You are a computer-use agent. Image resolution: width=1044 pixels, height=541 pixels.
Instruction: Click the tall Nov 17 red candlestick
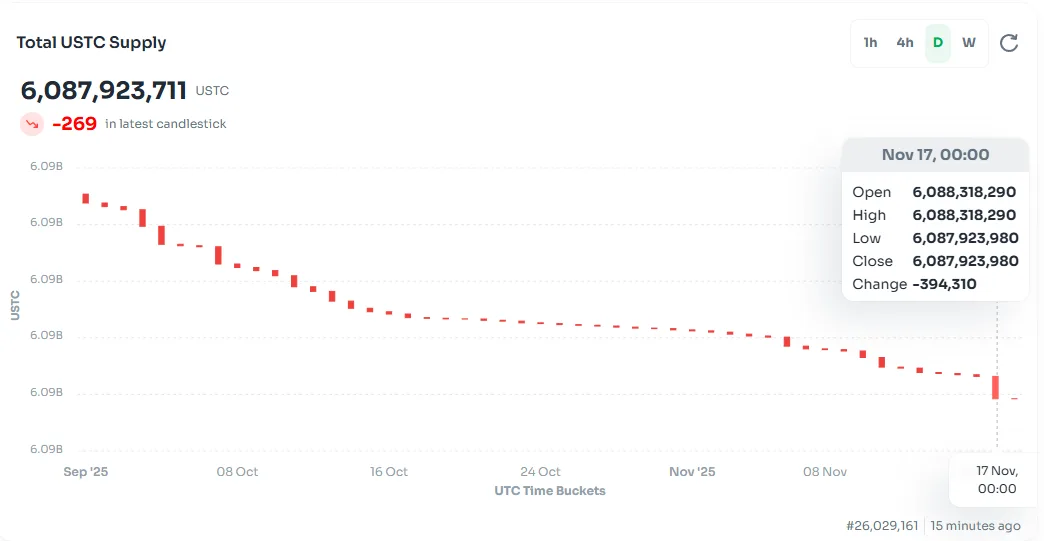coord(995,387)
